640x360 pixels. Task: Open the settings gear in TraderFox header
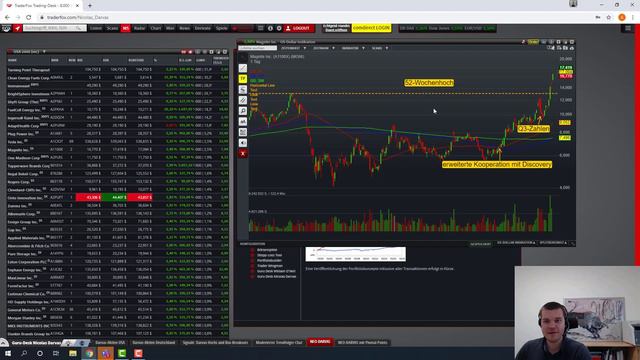click(279, 28)
